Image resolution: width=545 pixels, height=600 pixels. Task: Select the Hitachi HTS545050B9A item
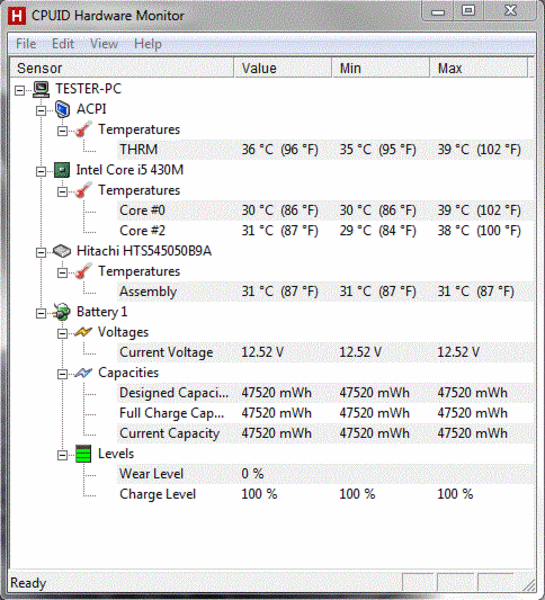click(144, 251)
